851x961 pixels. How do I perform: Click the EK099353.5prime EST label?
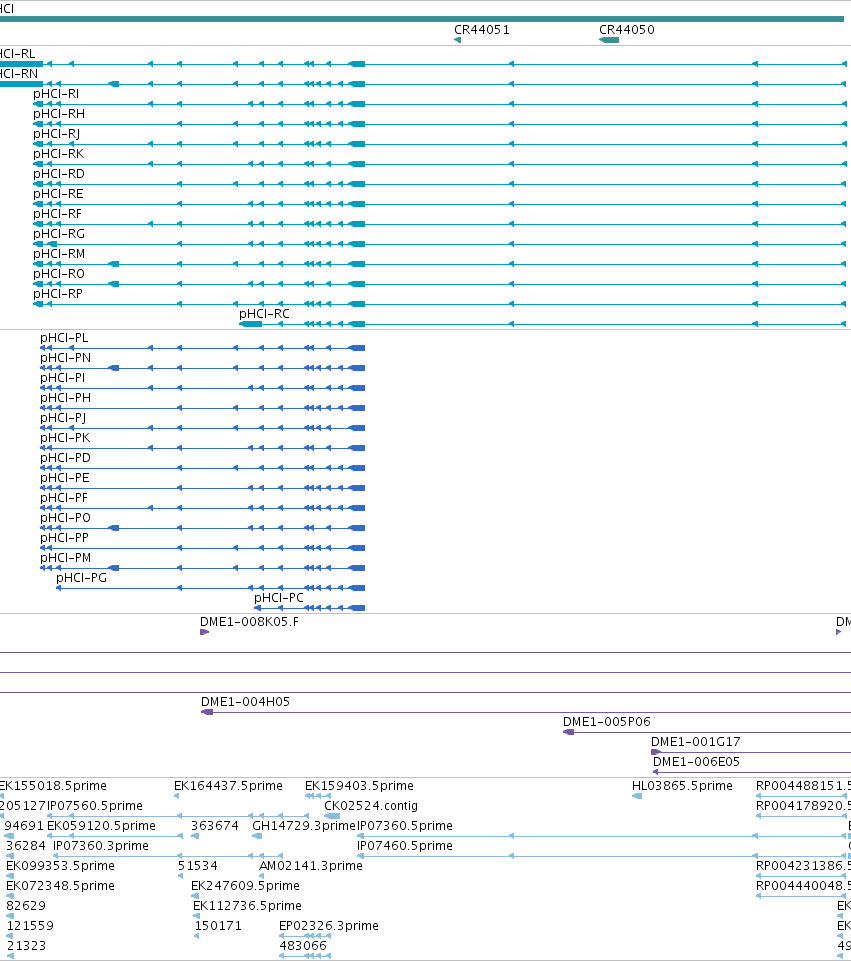click(x=60, y=866)
